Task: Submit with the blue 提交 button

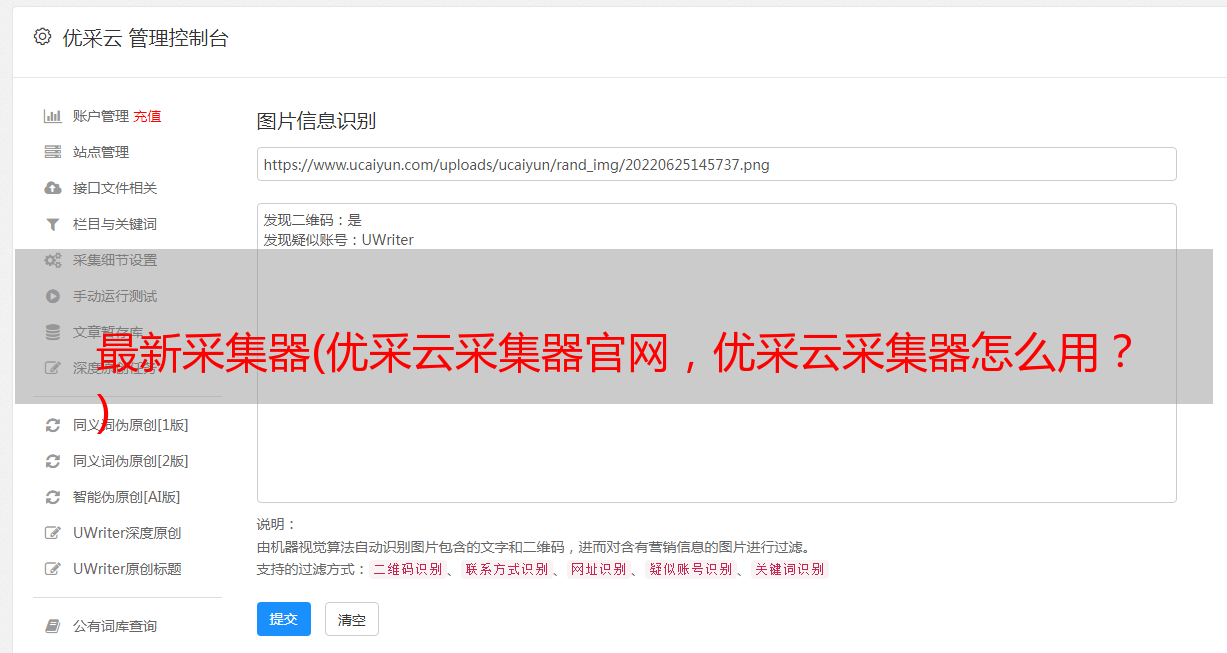Action: click(x=284, y=619)
